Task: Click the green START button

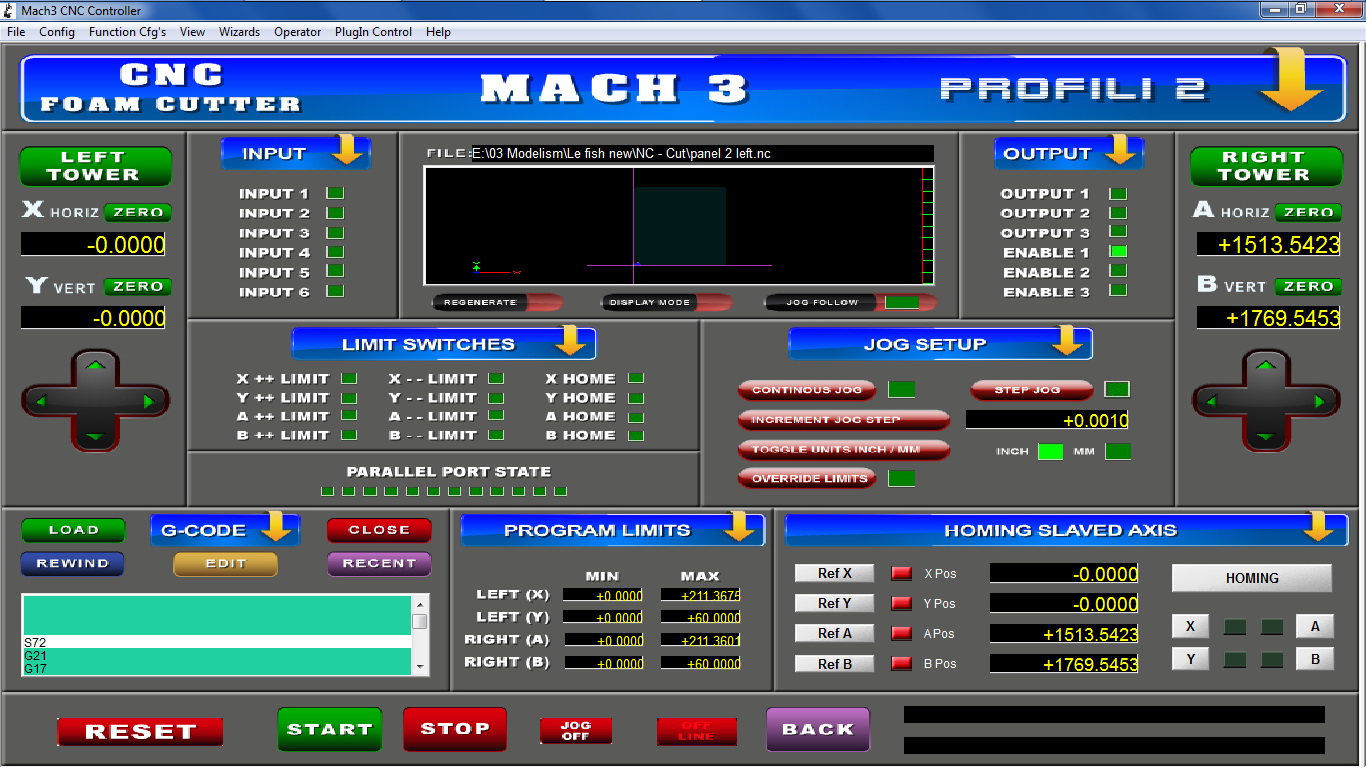Action: (x=329, y=730)
